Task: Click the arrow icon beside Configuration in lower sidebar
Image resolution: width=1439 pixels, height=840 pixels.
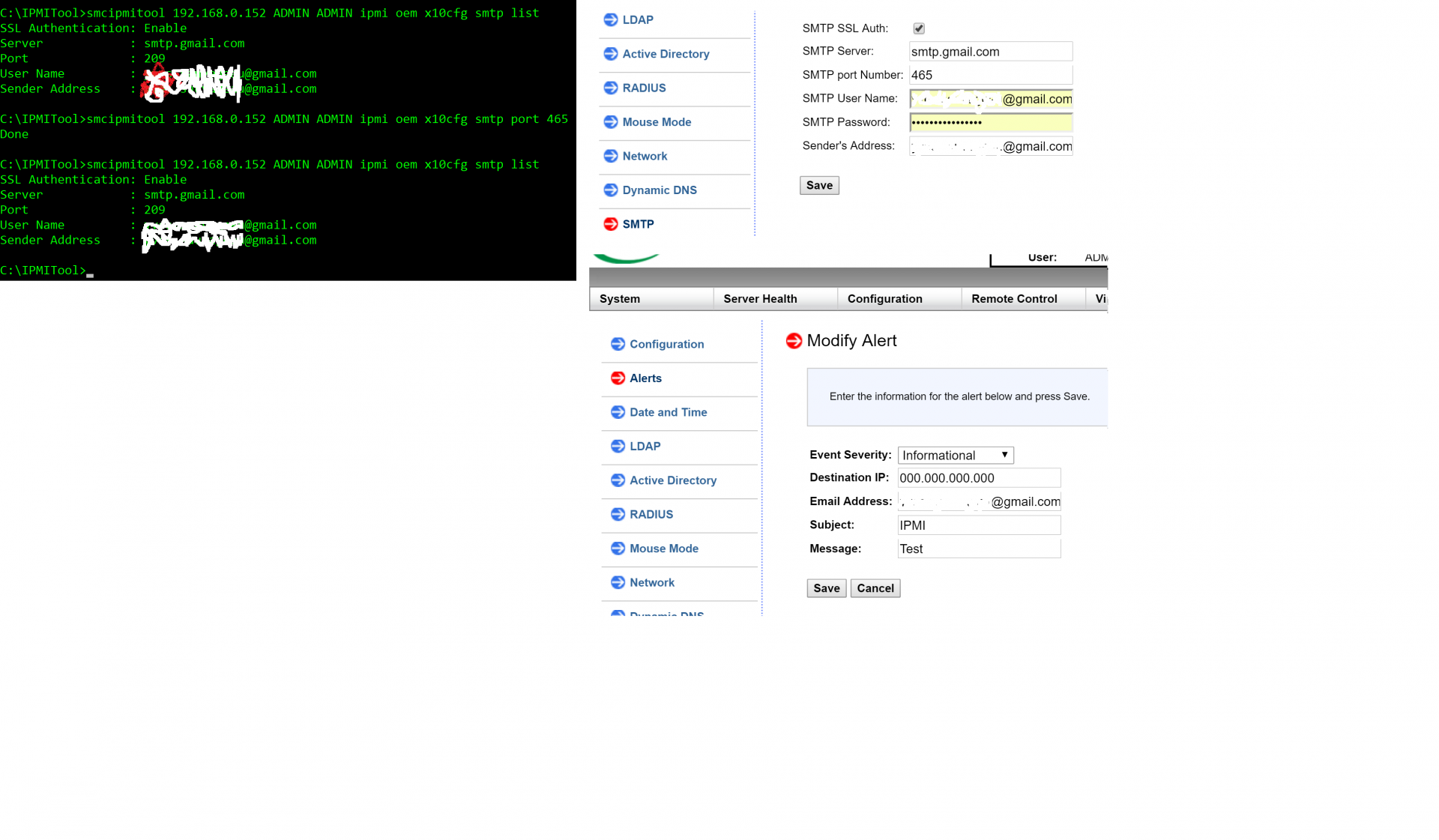Action: pos(618,344)
